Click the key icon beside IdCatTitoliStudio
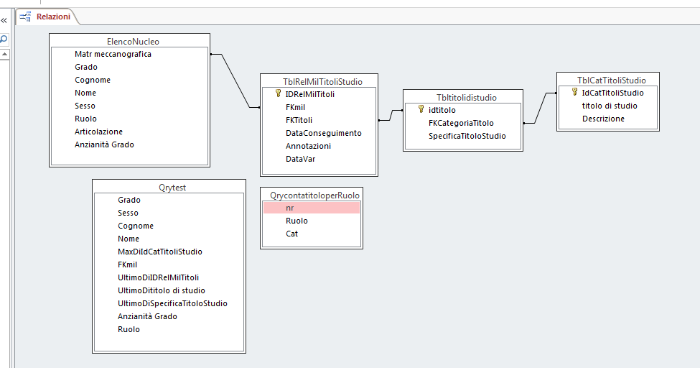 click(x=574, y=92)
